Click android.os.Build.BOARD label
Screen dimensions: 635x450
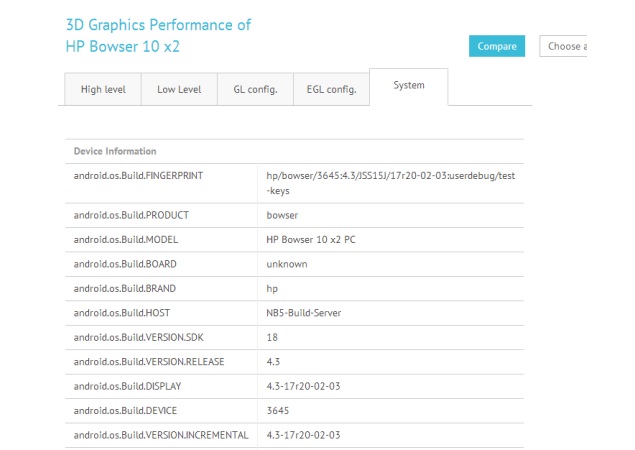pyautogui.click(x=125, y=264)
